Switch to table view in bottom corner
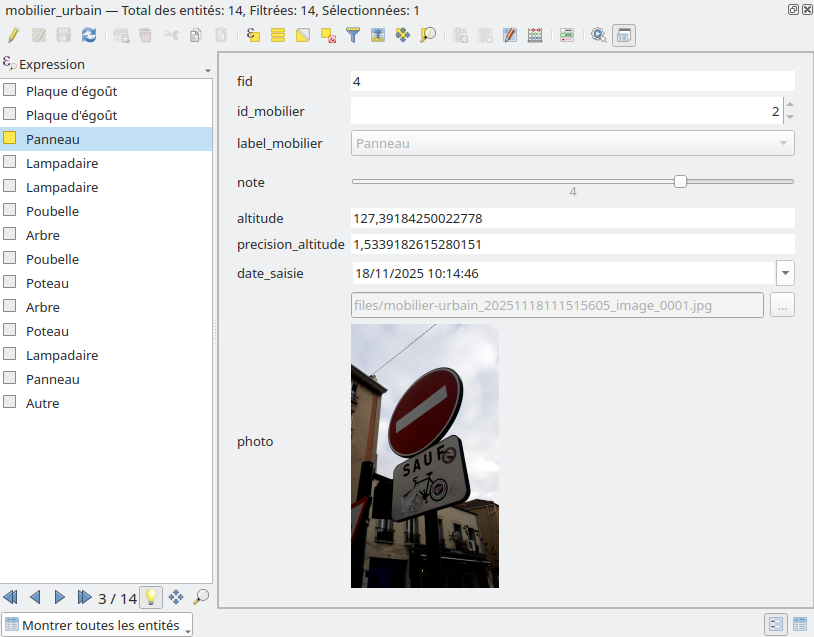This screenshot has height=637, width=814. (800, 624)
